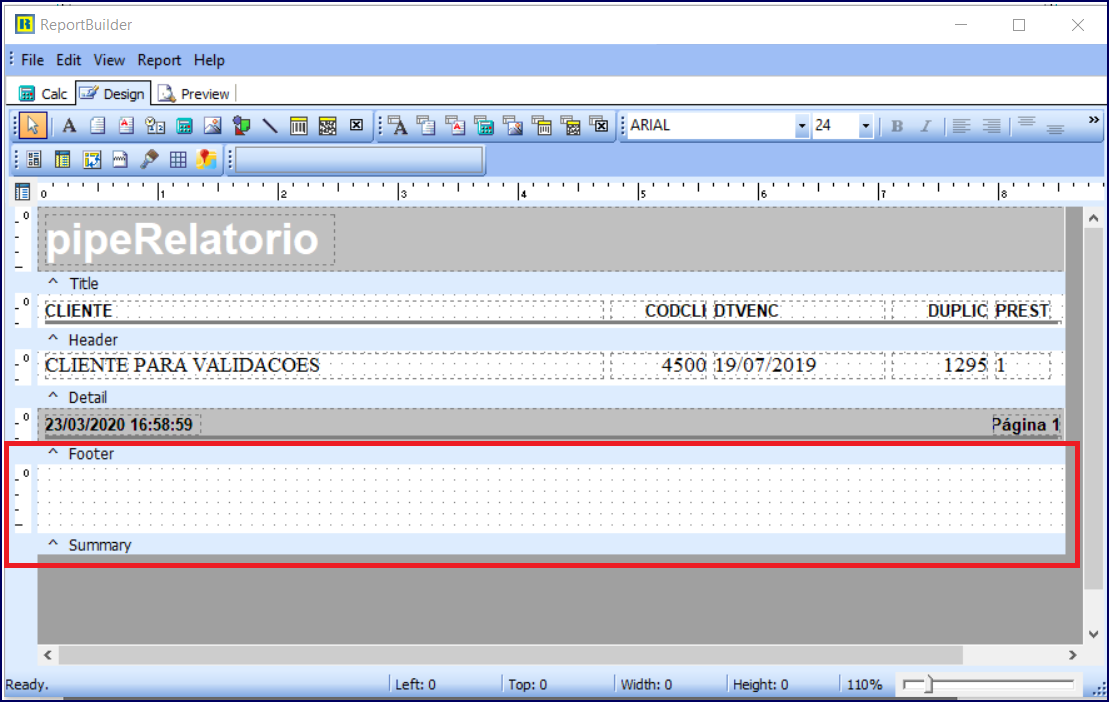Pick the Memo component tool
Image resolution: width=1109 pixels, height=702 pixels.
point(98,126)
